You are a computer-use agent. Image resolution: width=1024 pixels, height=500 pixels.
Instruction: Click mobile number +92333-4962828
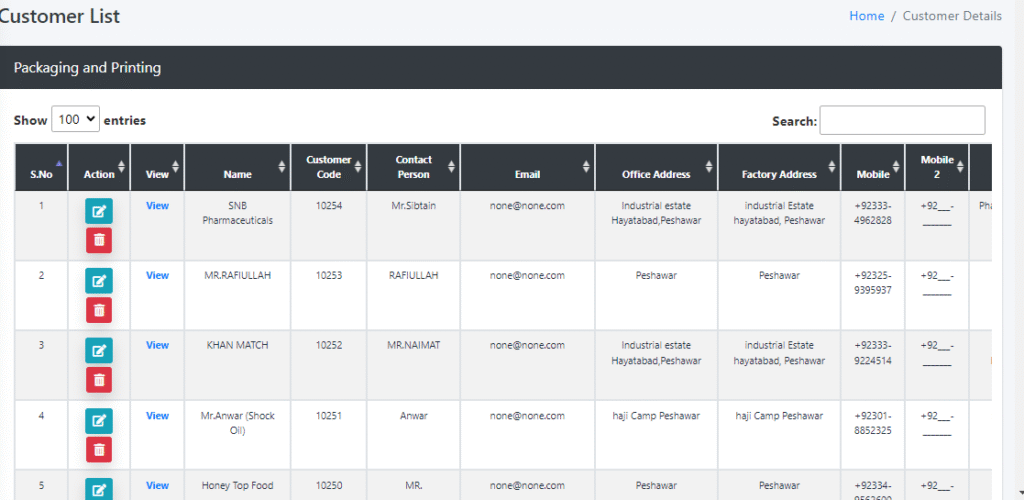tap(873, 213)
